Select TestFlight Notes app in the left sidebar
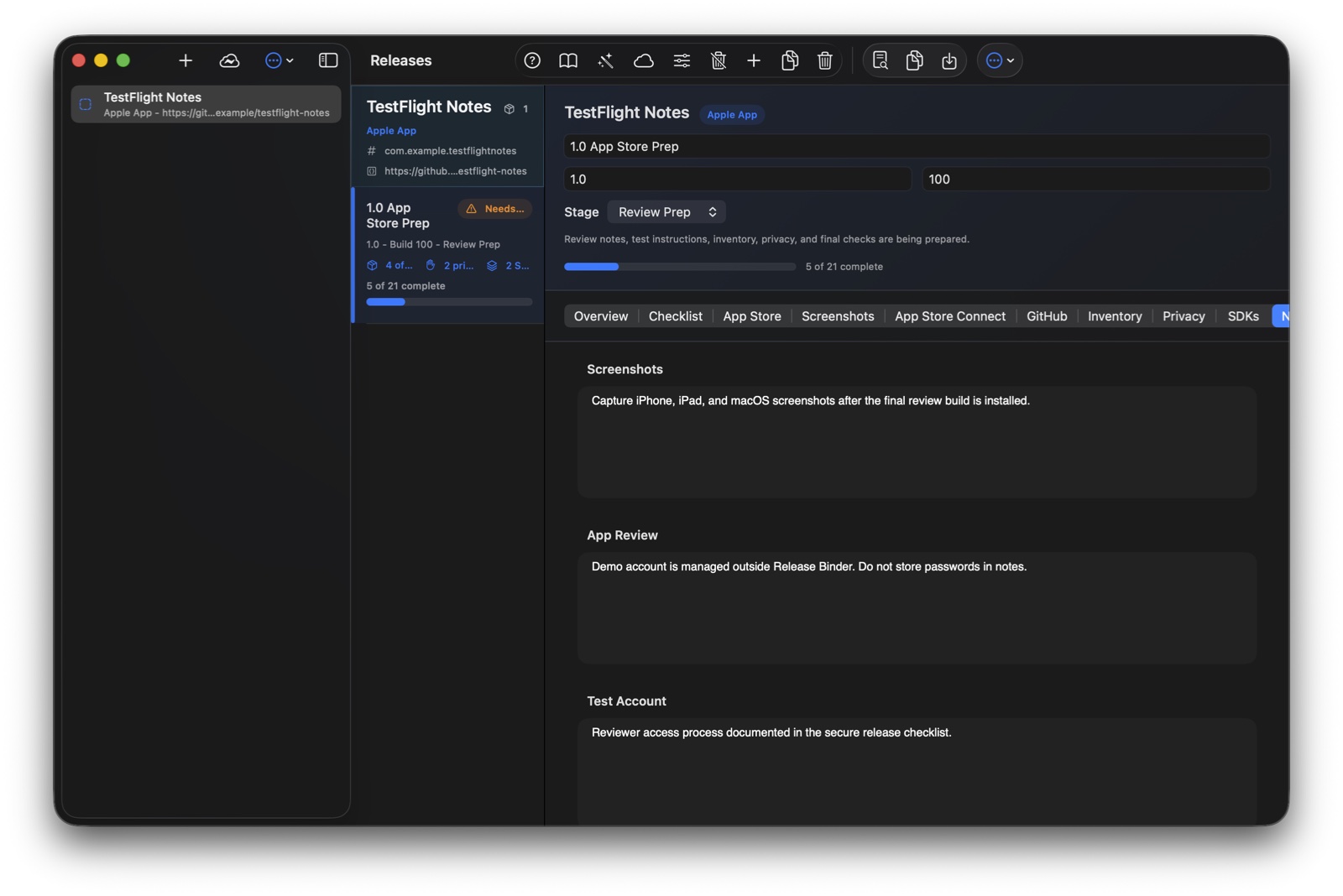The image size is (1343, 896). tap(206, 104)
